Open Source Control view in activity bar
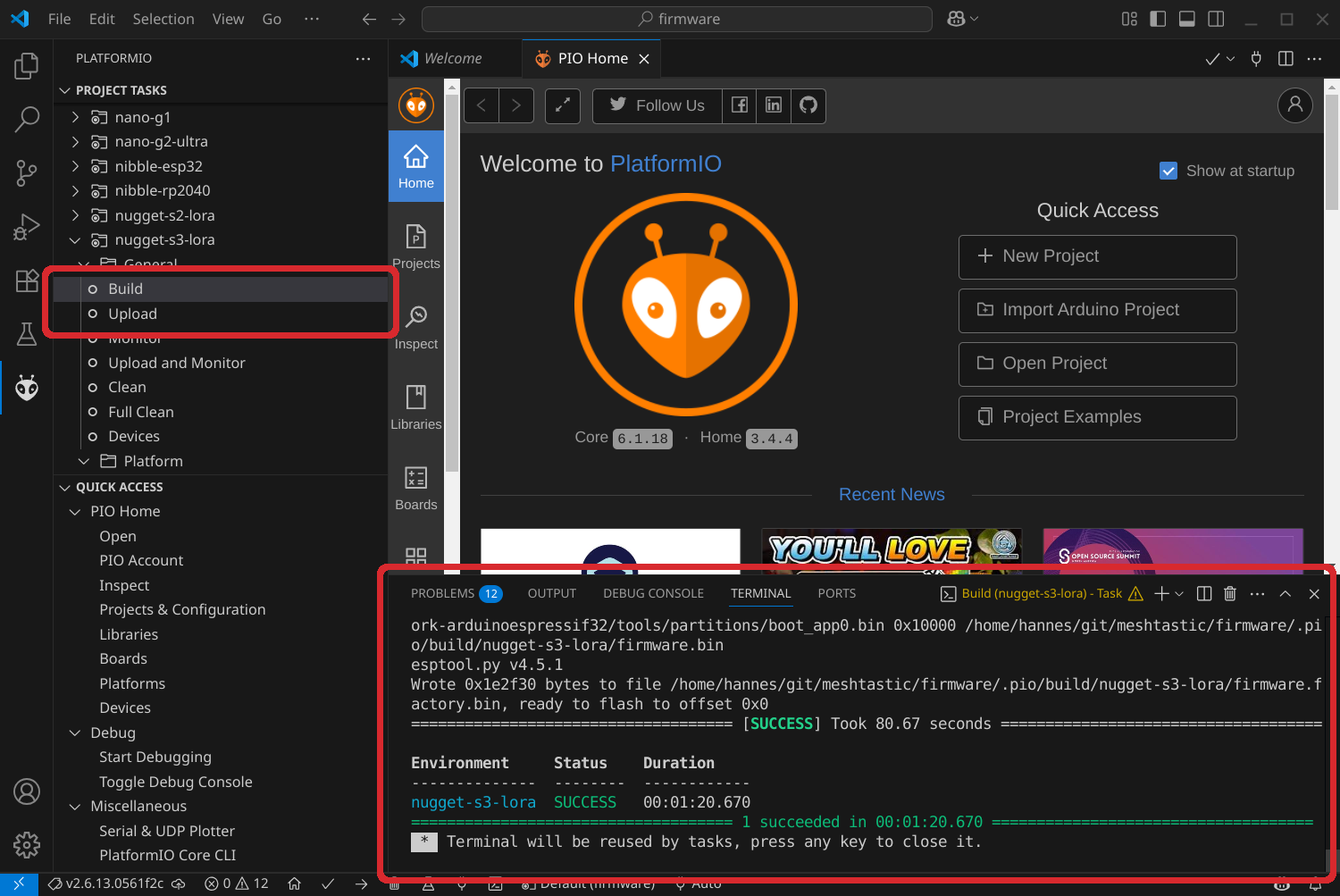The width and height of the screenshot is (1340, 896). point(27,173)
